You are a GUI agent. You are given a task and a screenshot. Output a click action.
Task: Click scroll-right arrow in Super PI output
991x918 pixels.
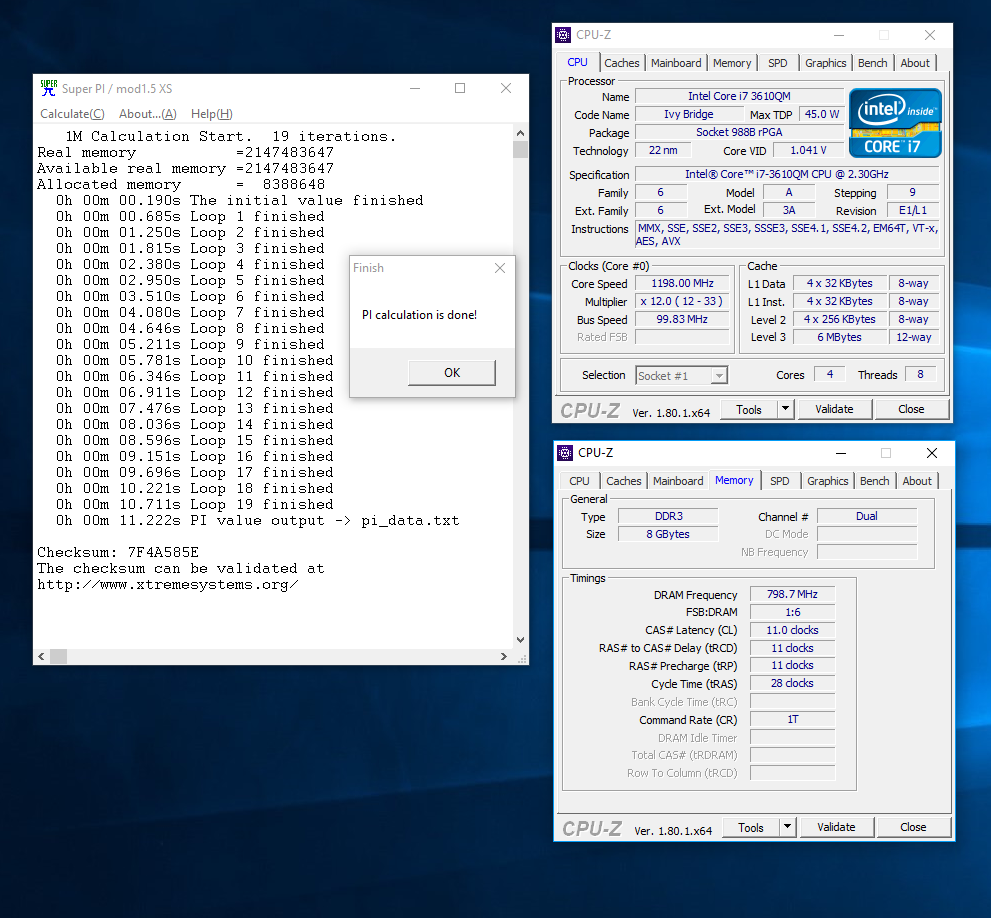(504, 656)
